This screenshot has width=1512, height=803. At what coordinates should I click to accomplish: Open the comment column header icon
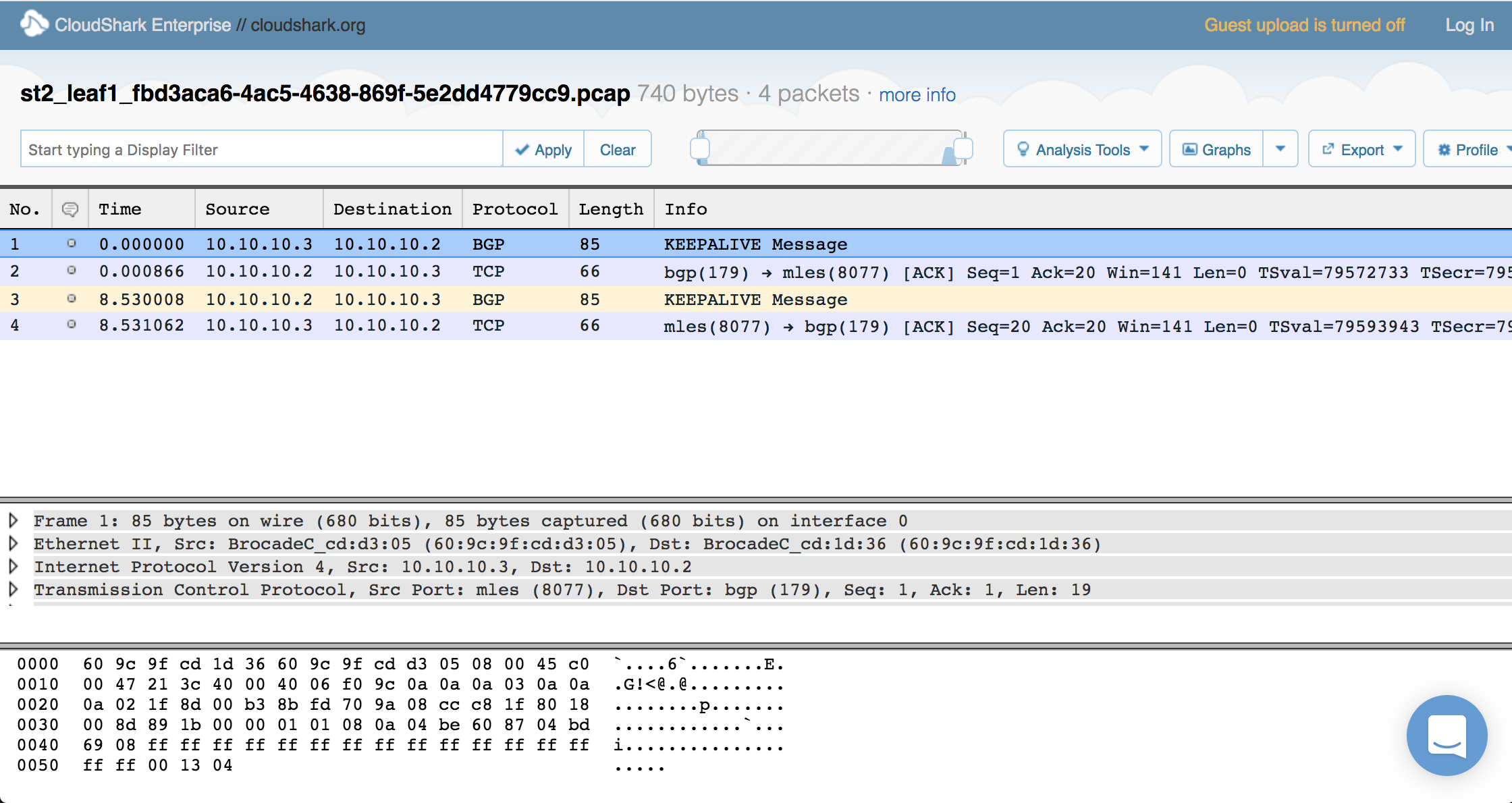tap(70, 209)
